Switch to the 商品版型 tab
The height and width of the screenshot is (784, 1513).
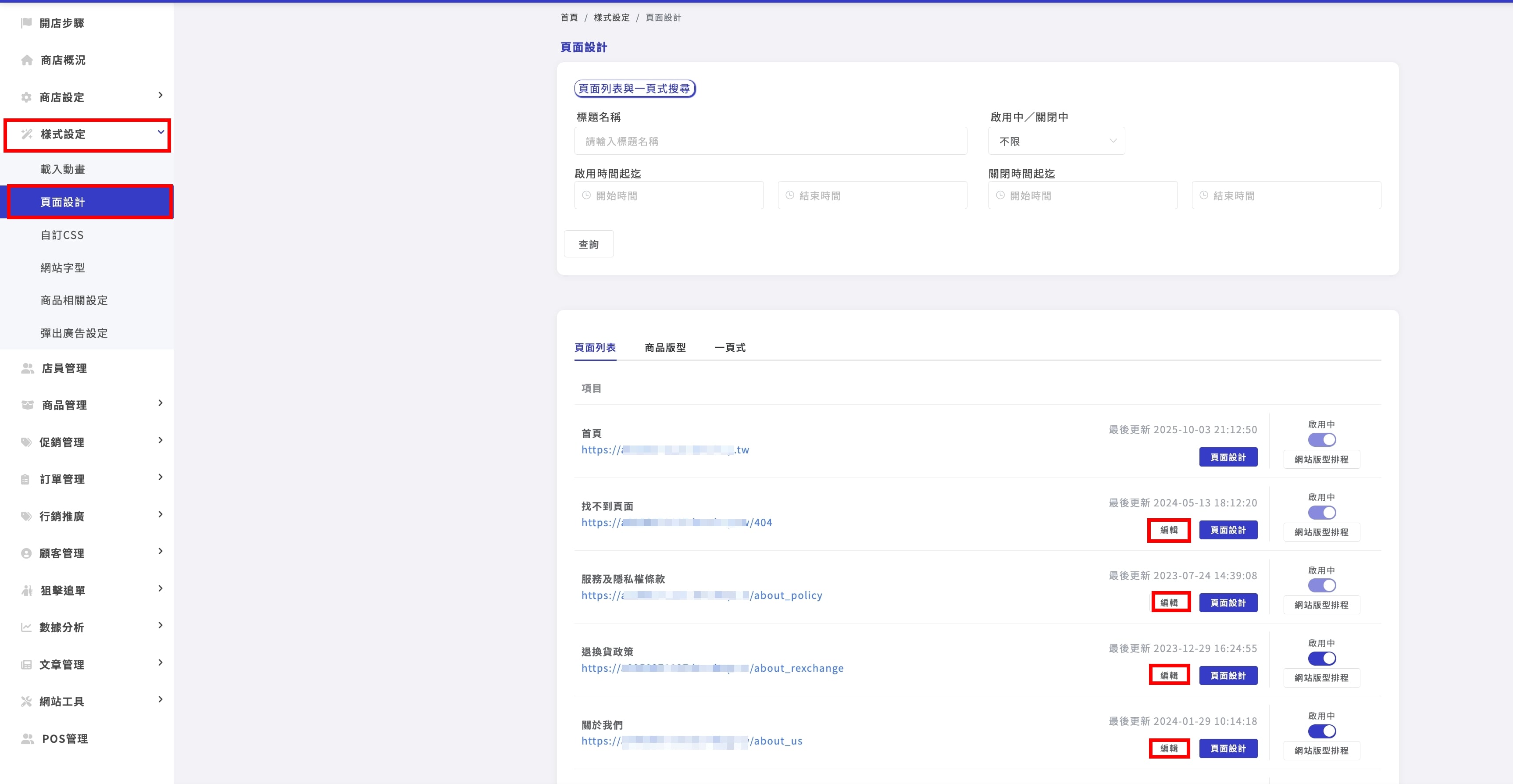pyautogui.click(x=665, y=348)
